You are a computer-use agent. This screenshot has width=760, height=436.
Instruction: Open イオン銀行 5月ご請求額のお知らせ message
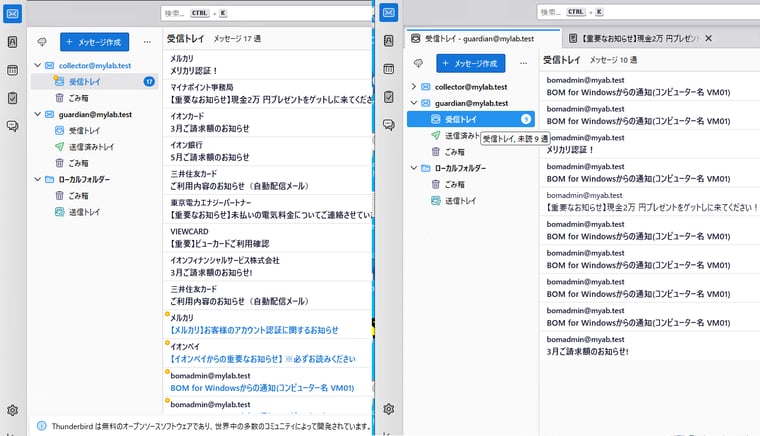[268, 151]
